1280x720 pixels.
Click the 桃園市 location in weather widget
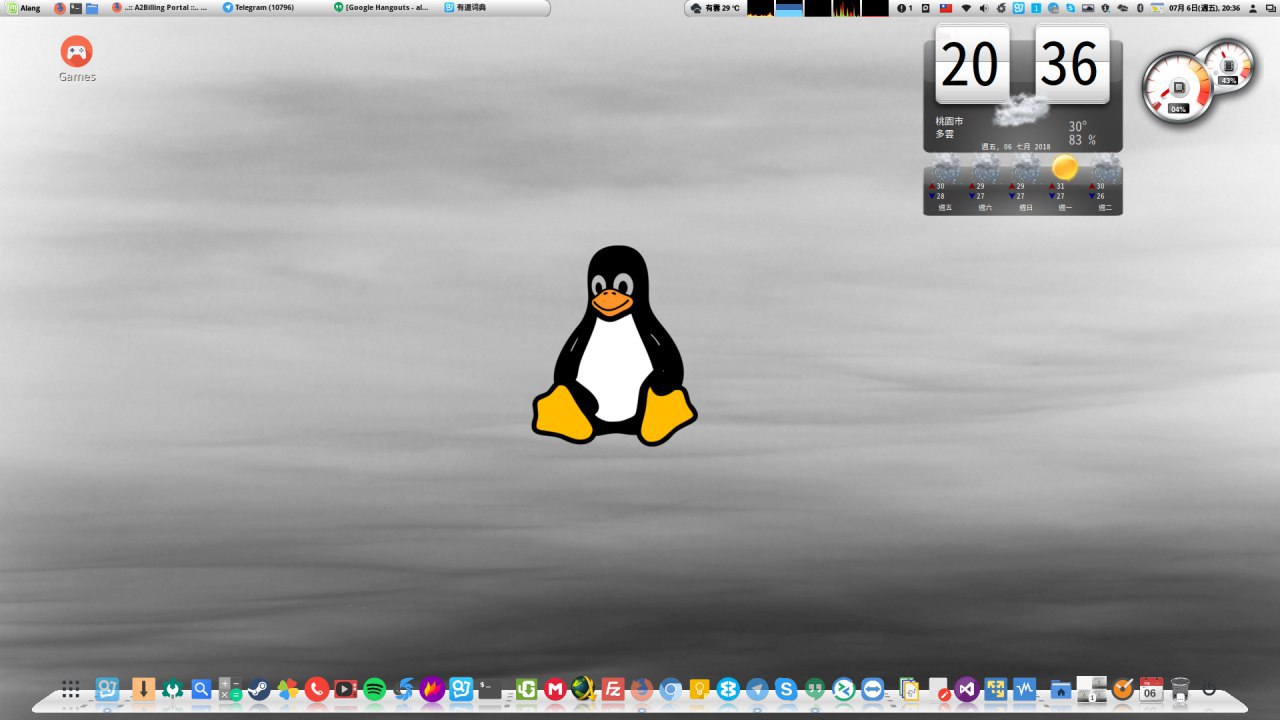click(x=949, y=121)
